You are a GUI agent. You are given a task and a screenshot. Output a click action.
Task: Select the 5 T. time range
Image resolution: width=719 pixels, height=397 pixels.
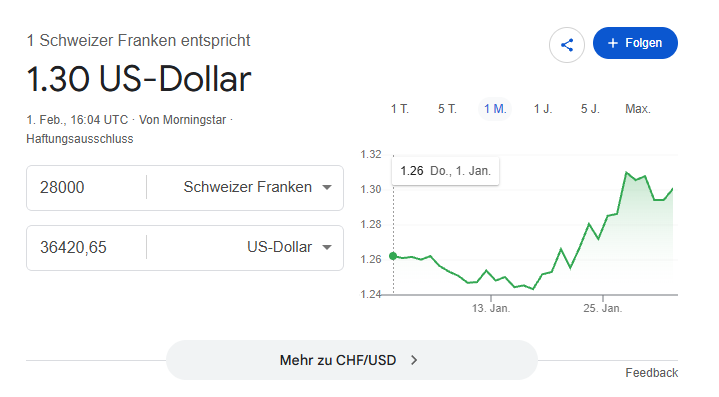[447, 109]
